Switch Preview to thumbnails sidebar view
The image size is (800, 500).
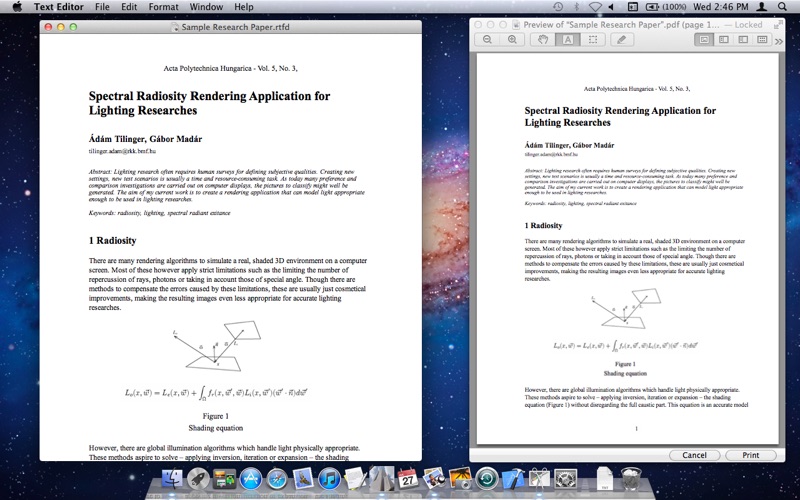[723, 40]
